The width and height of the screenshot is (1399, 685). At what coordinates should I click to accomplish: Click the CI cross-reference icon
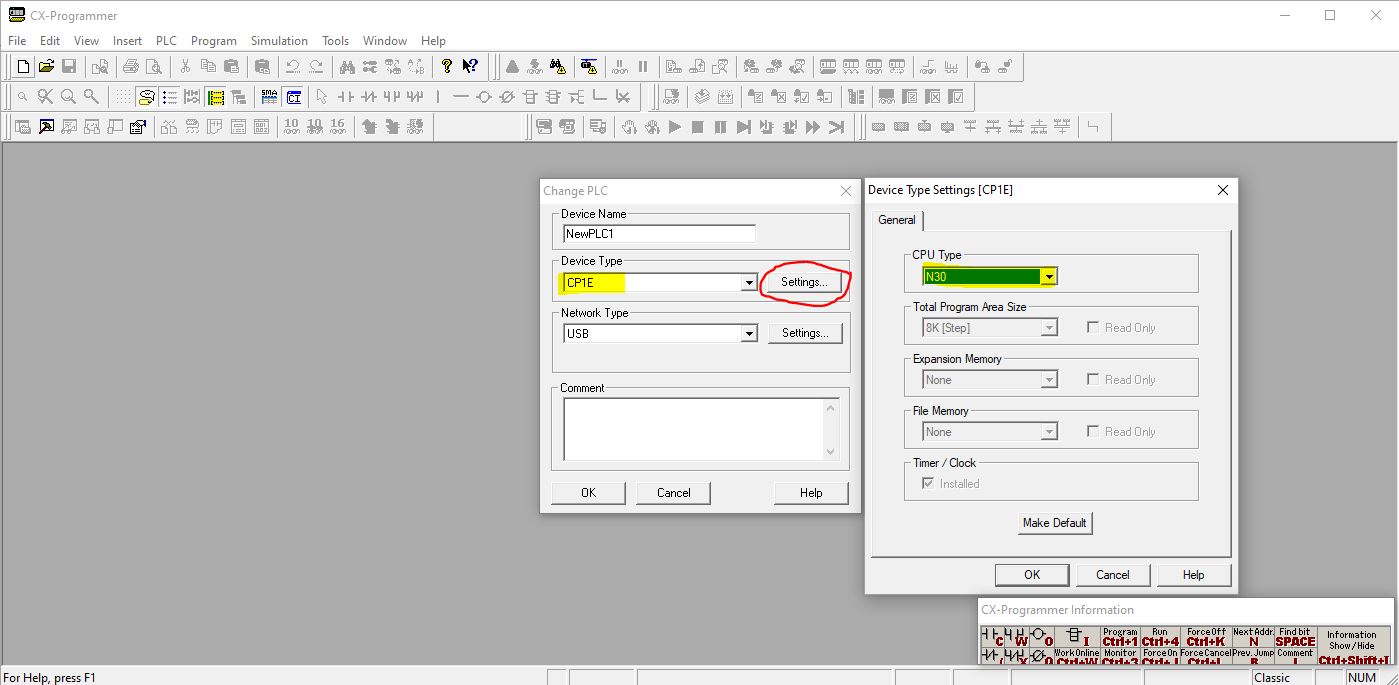click(293, 97)
